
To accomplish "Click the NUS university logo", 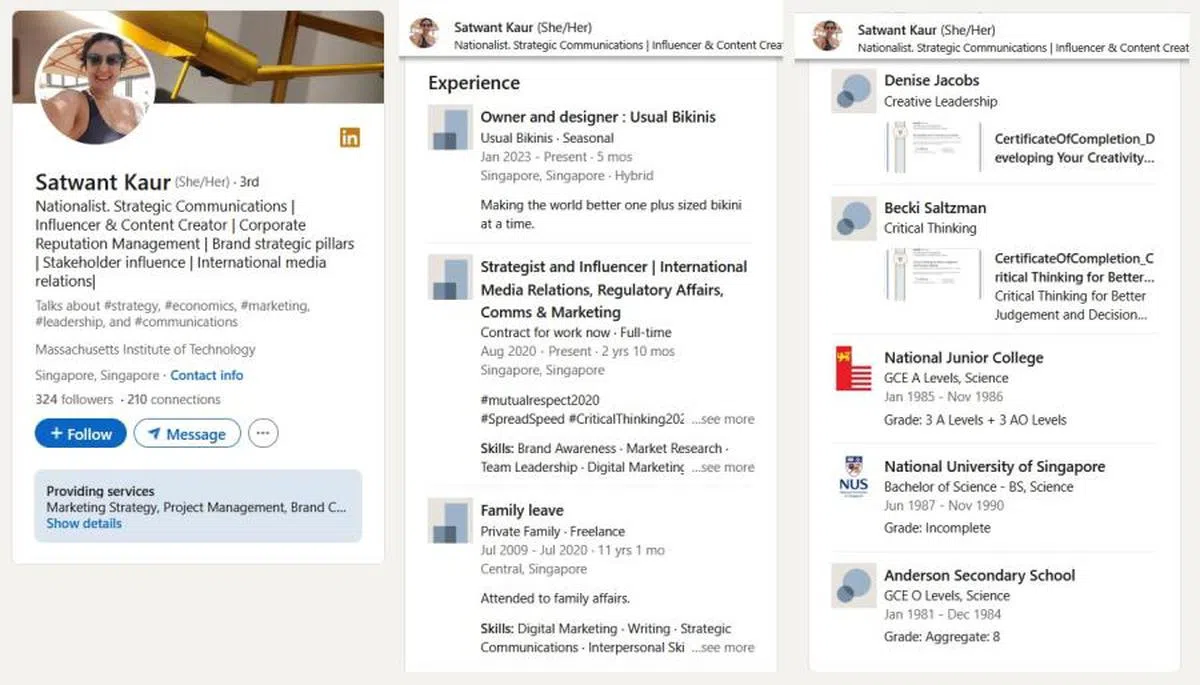I will (x=853, y=477).
